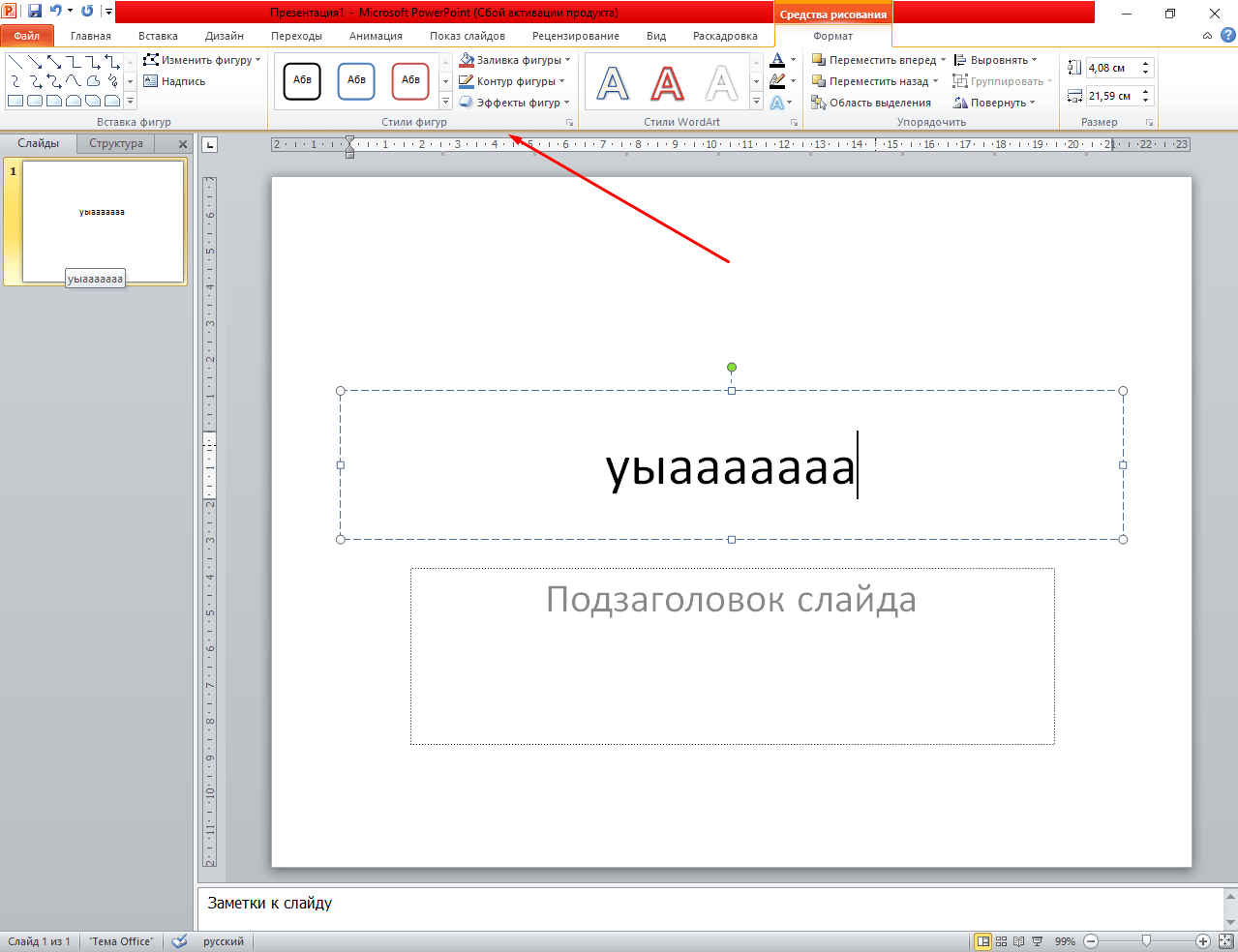Switch to the Главная ribbon tab
Image resolution: width=1238 pixels, height=952 pixels.
[x=91, y=36]
